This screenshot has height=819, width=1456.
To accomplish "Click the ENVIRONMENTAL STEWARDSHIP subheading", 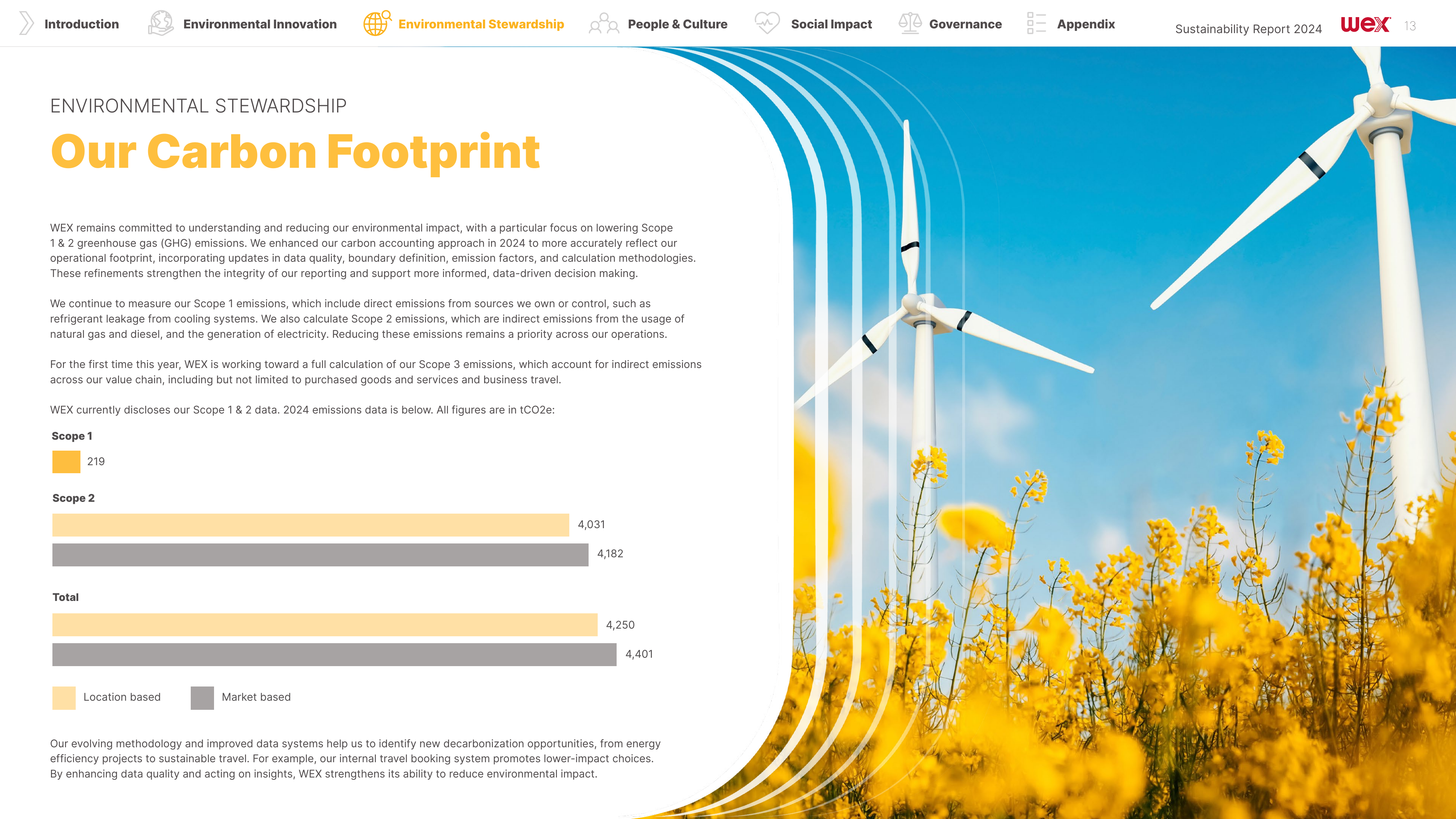I will point(198,106).
